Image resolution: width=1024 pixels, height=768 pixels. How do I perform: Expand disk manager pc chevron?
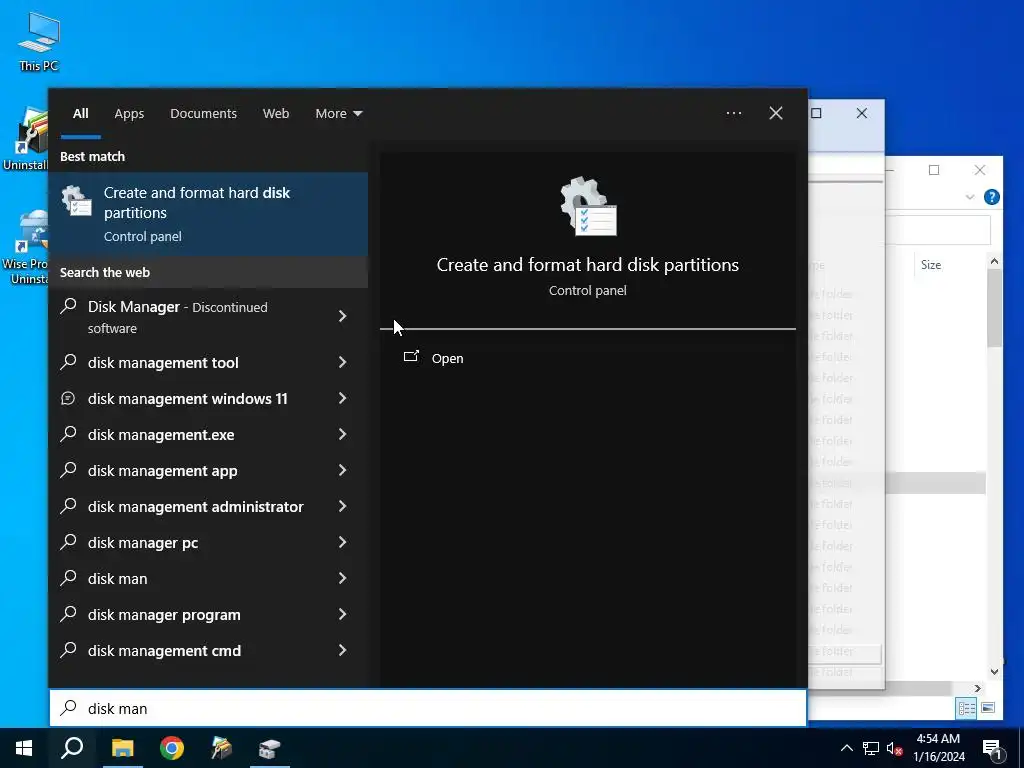[x=343, y=542]
